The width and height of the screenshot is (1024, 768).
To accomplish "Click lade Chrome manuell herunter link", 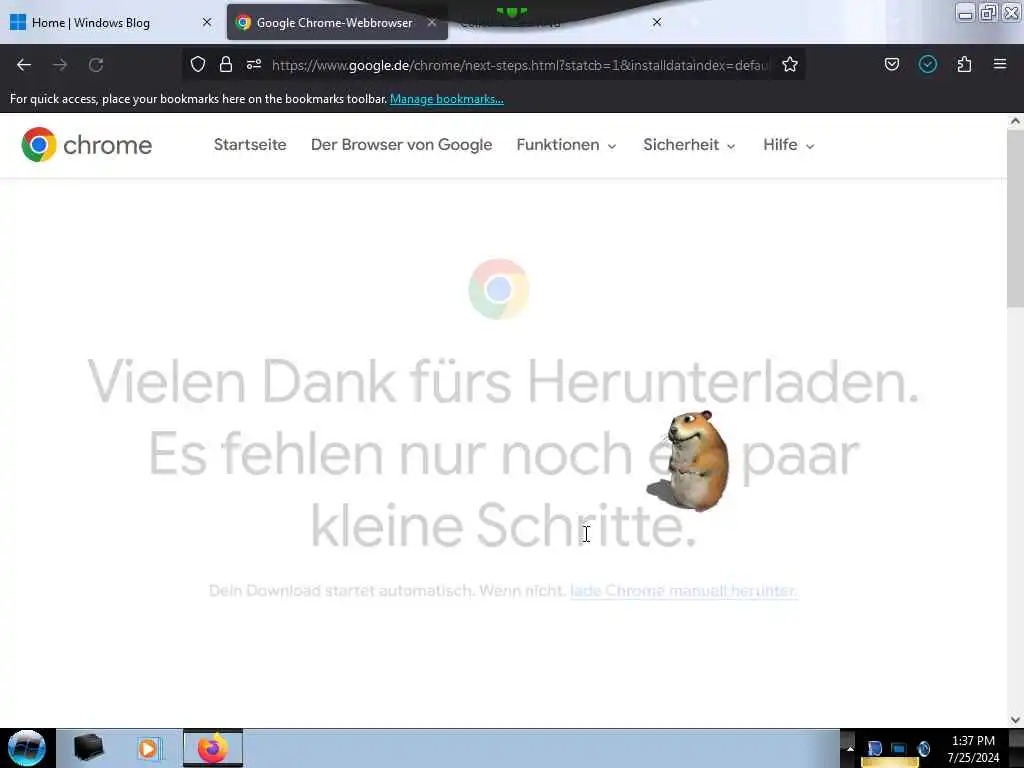I will pos(684,591).
